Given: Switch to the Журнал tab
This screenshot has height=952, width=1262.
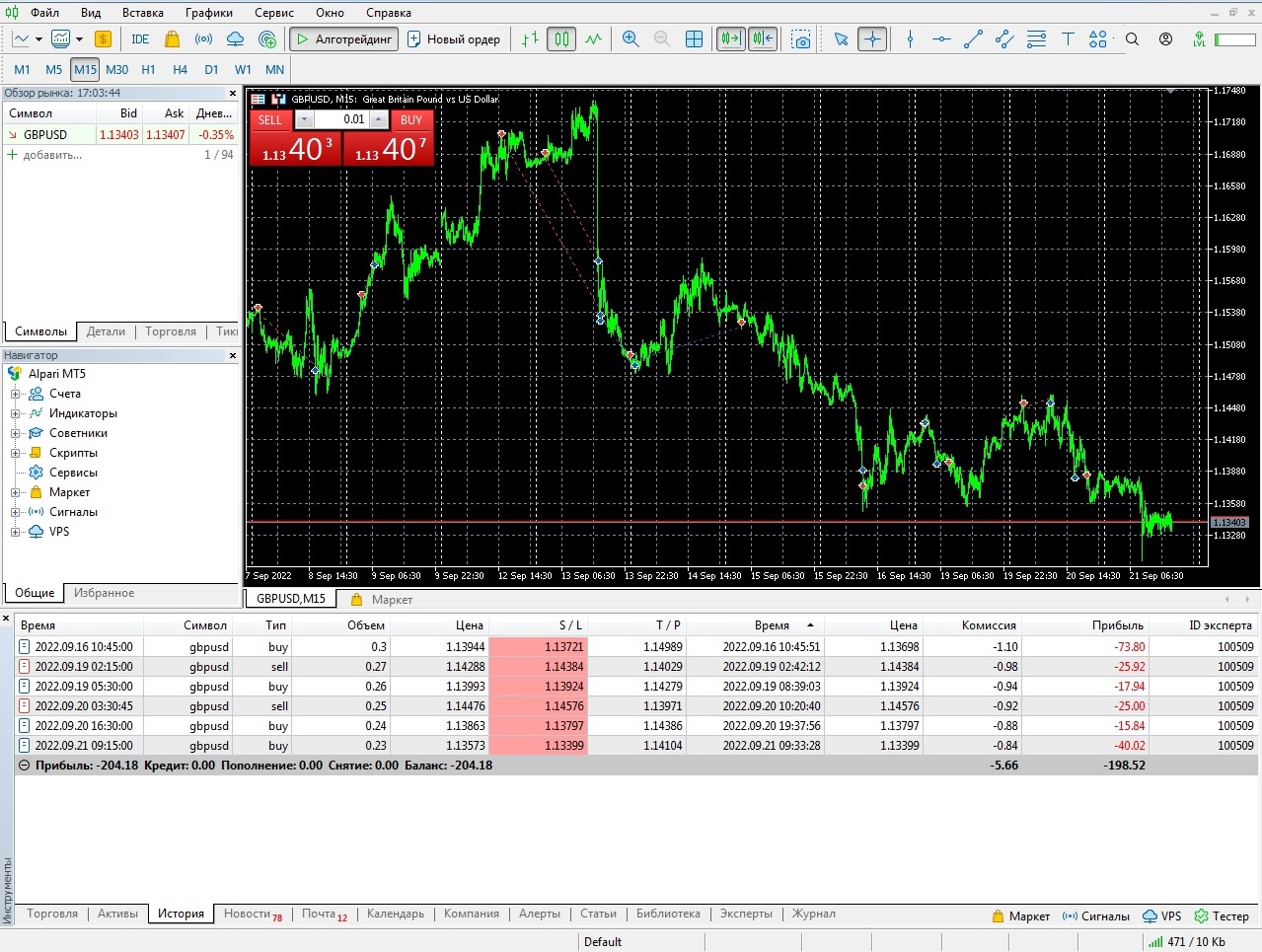Looking at the screenshot, I should tap(814, 914).
